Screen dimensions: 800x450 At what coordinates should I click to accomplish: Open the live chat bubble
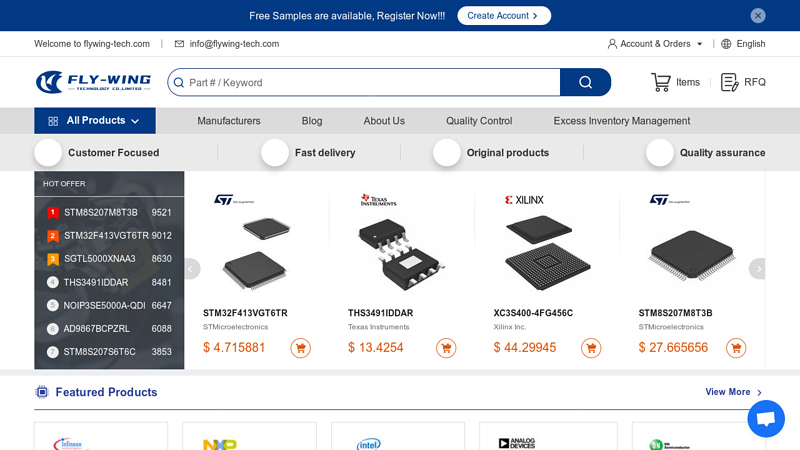(766, 418)
